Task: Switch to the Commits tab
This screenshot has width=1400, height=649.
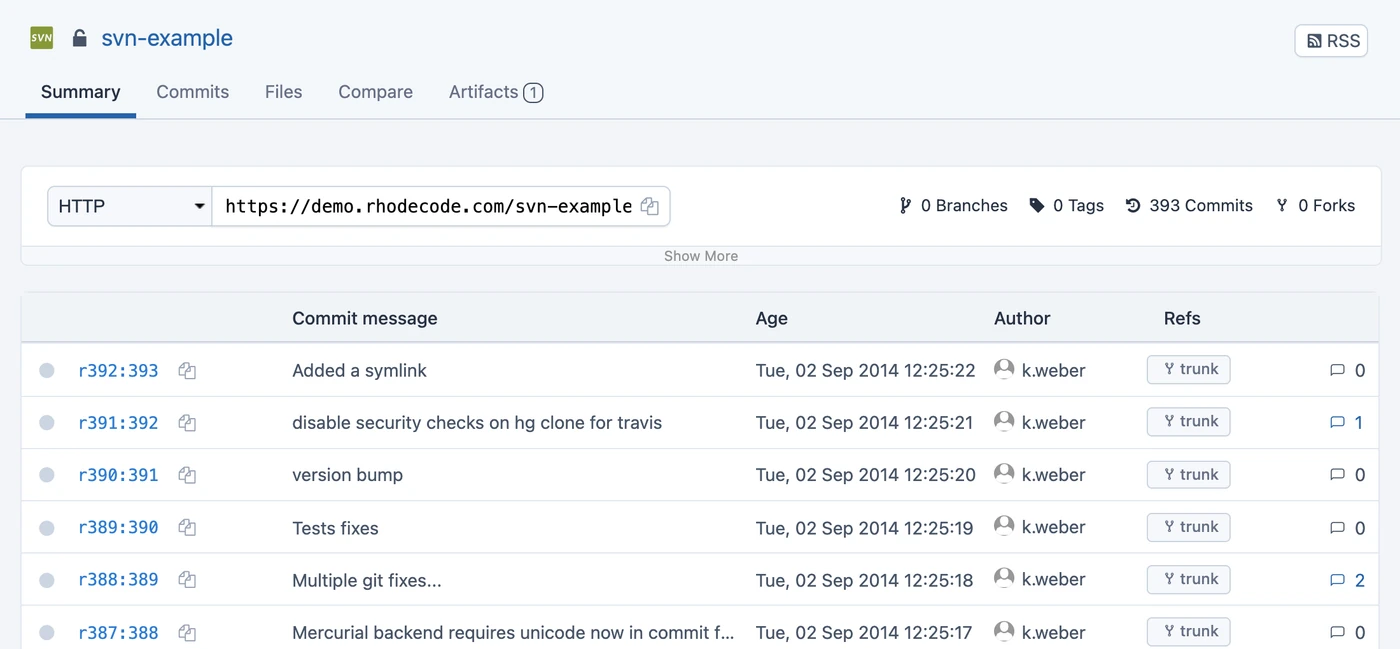Action: (x=193, y=92)
